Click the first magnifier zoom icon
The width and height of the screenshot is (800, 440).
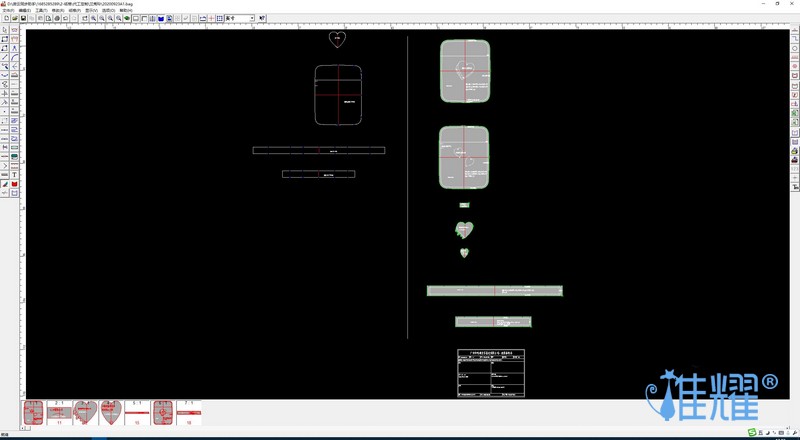(94, 18)
